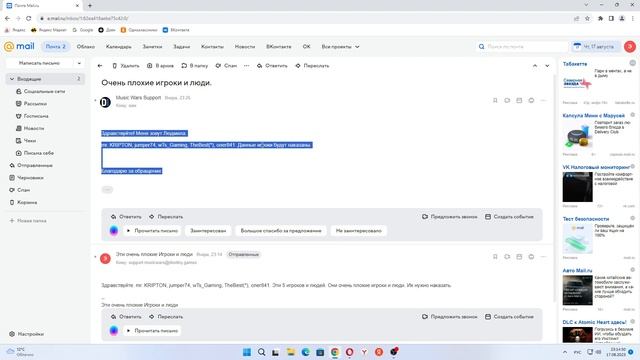Open the red user account avatar
Screen dimensions: 640x360
(x=629, y=47)
